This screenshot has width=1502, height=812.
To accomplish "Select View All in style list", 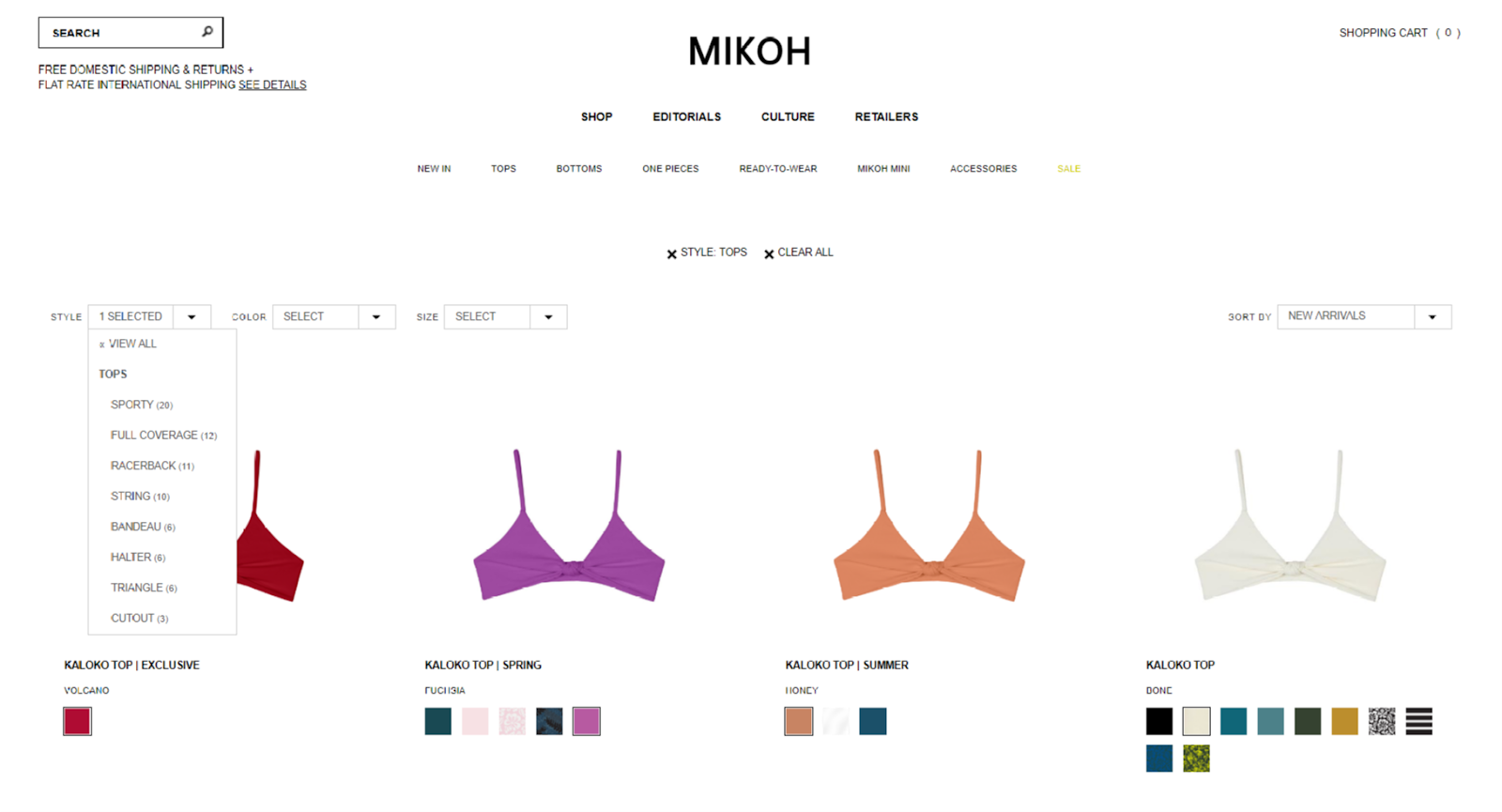I will pos(129,344).
